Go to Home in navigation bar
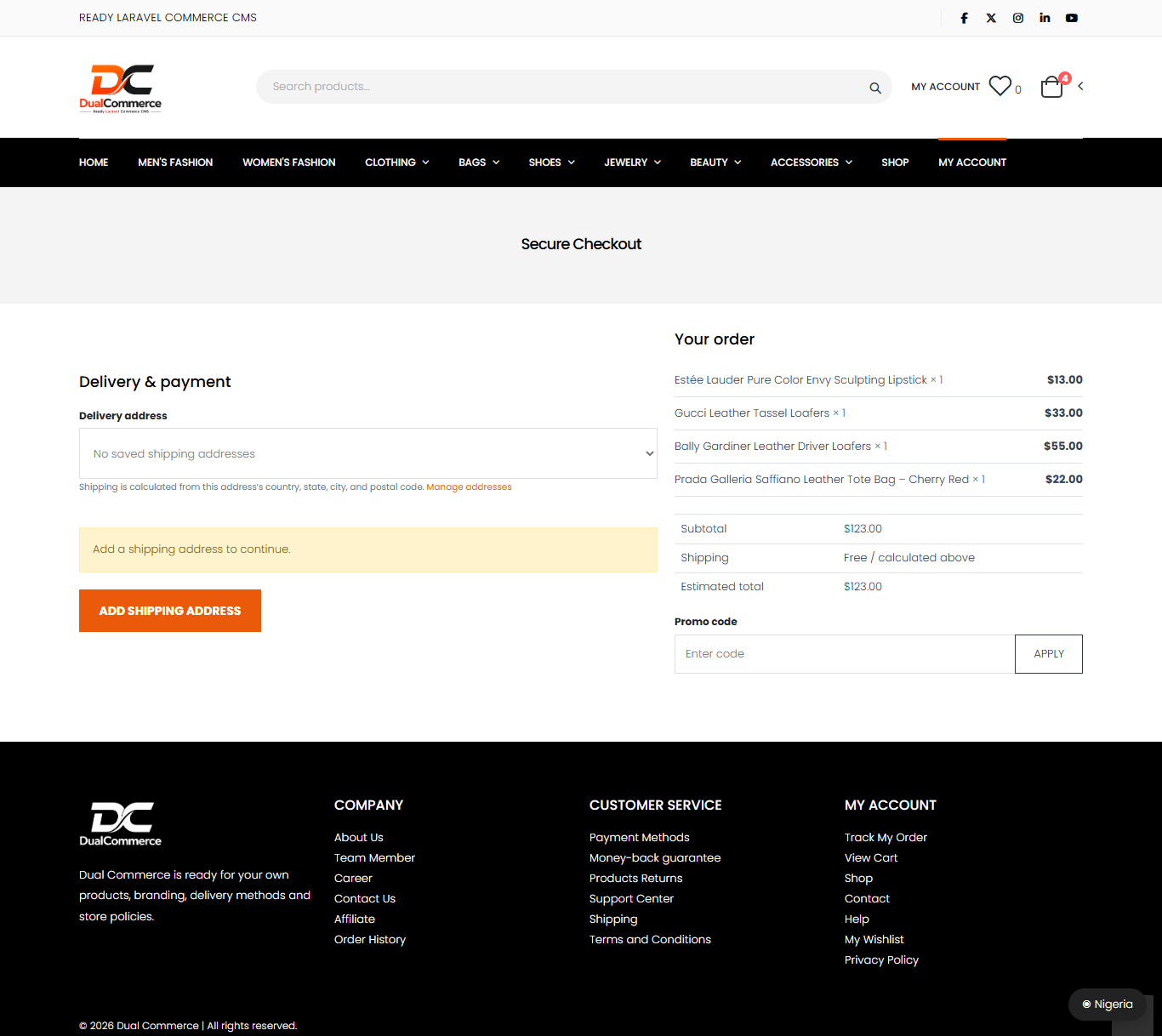Image resolution: width=1162 pixels, height=1036 pixels. coord(94,162)
